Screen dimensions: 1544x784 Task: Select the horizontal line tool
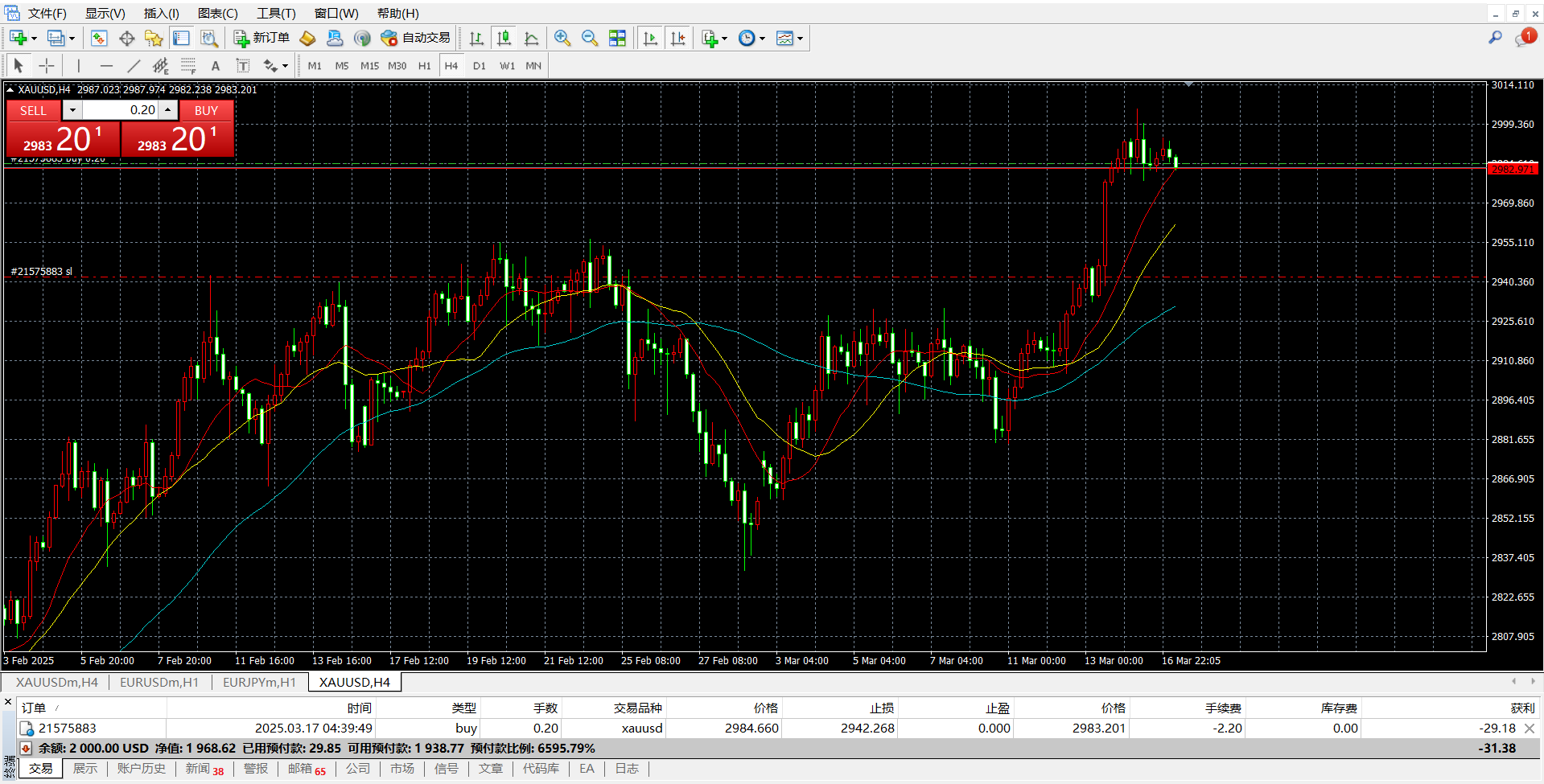(x=106, y=66)
